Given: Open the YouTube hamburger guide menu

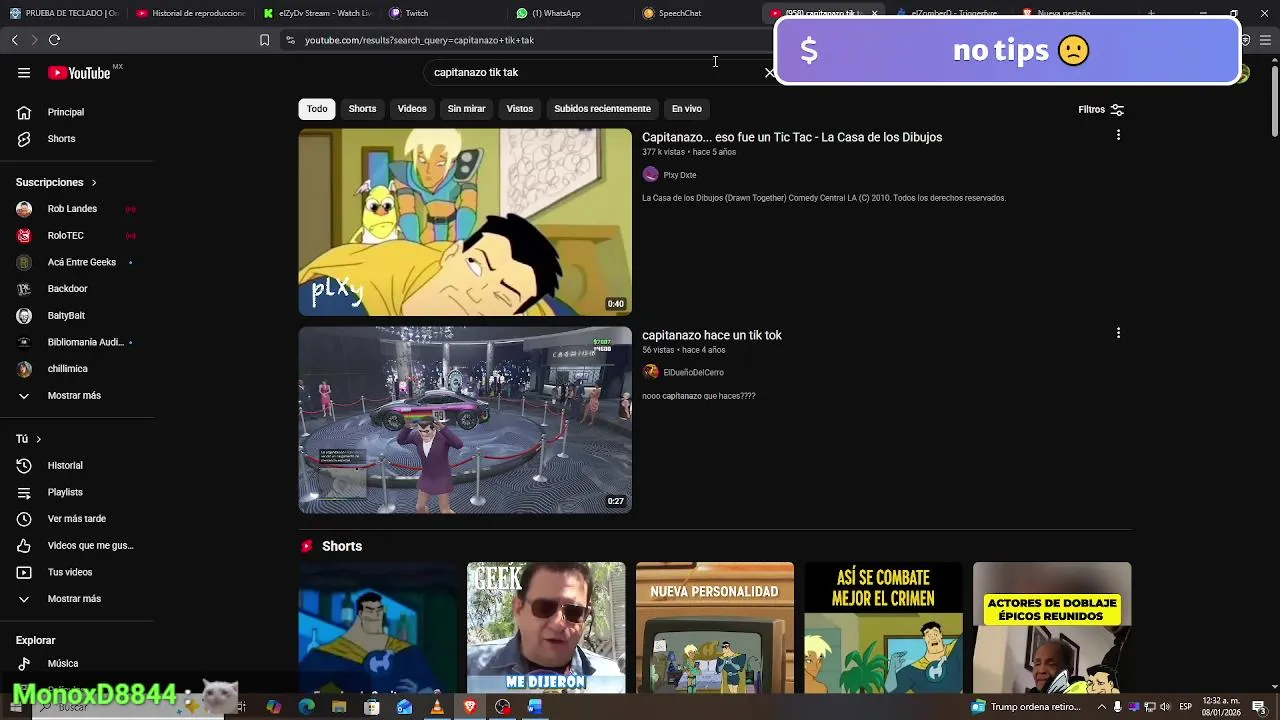Looking at the screenshot, I should click(x=24, y=73).
